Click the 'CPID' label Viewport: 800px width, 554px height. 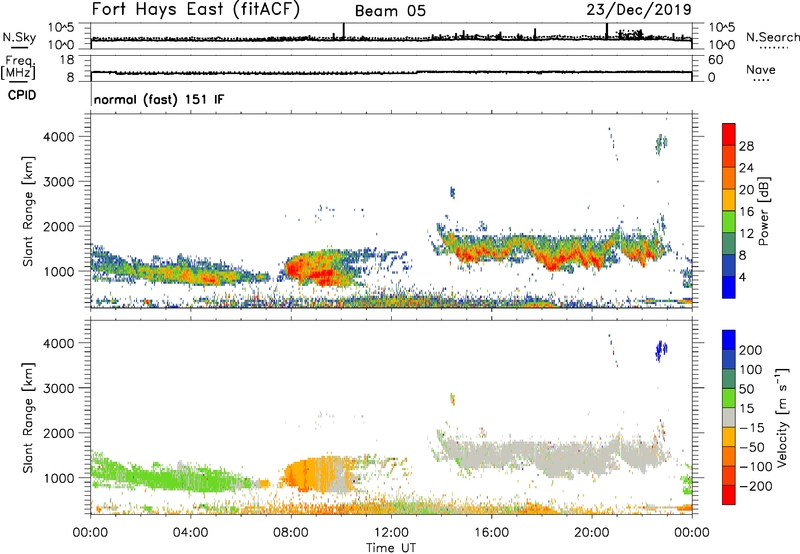[22, 95]
